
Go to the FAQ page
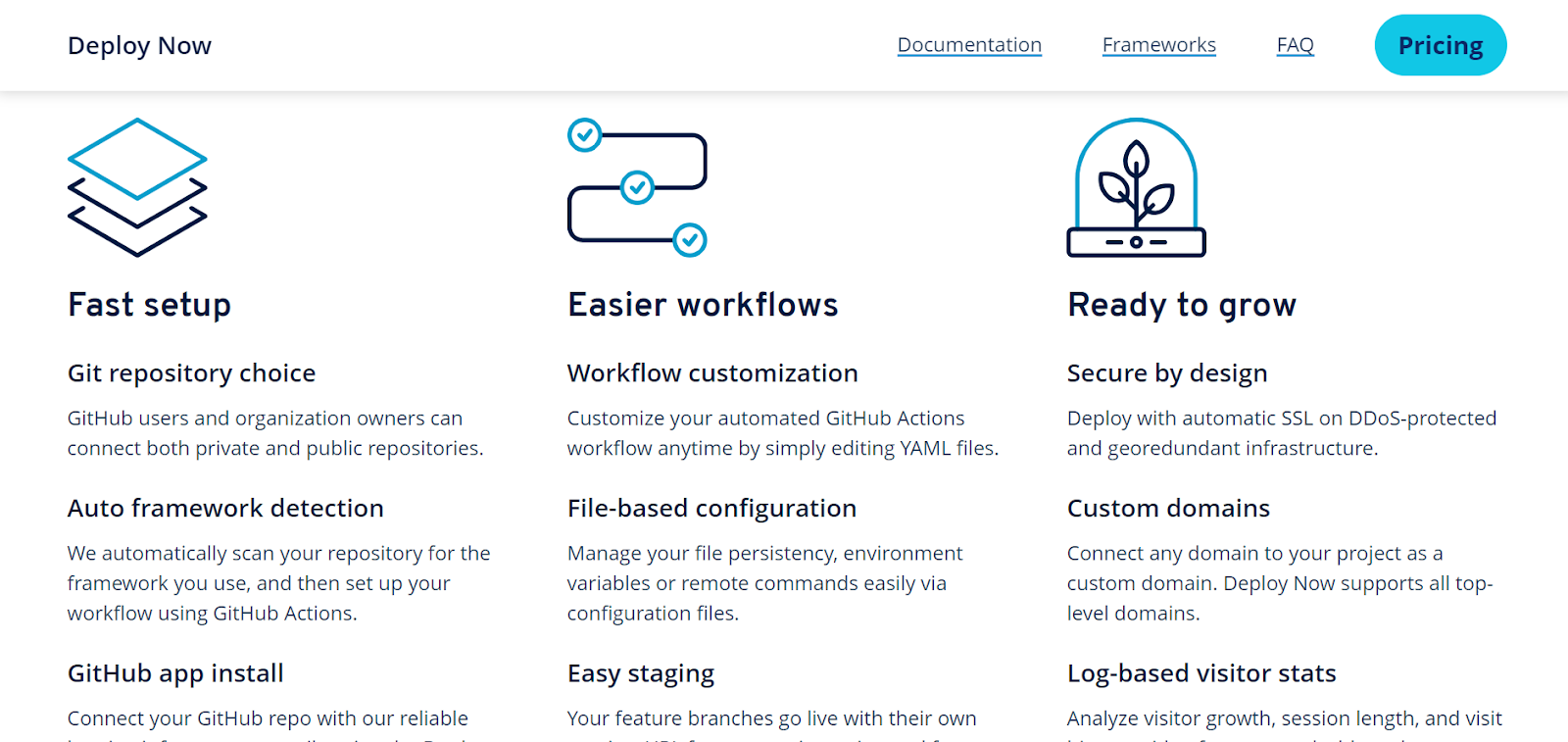point(1295,45)
